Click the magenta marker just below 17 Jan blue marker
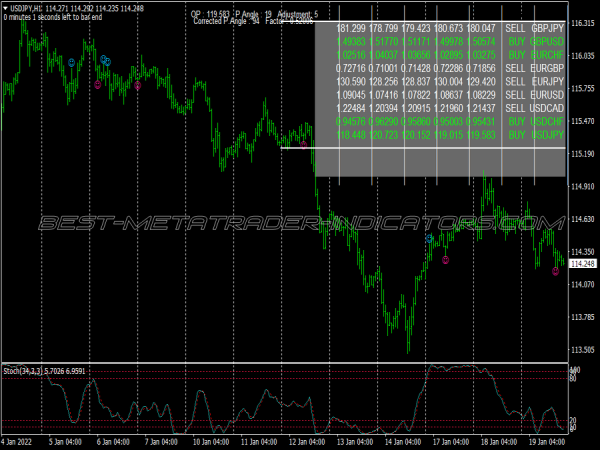600x450 pixels. click(x=445, y=259)
